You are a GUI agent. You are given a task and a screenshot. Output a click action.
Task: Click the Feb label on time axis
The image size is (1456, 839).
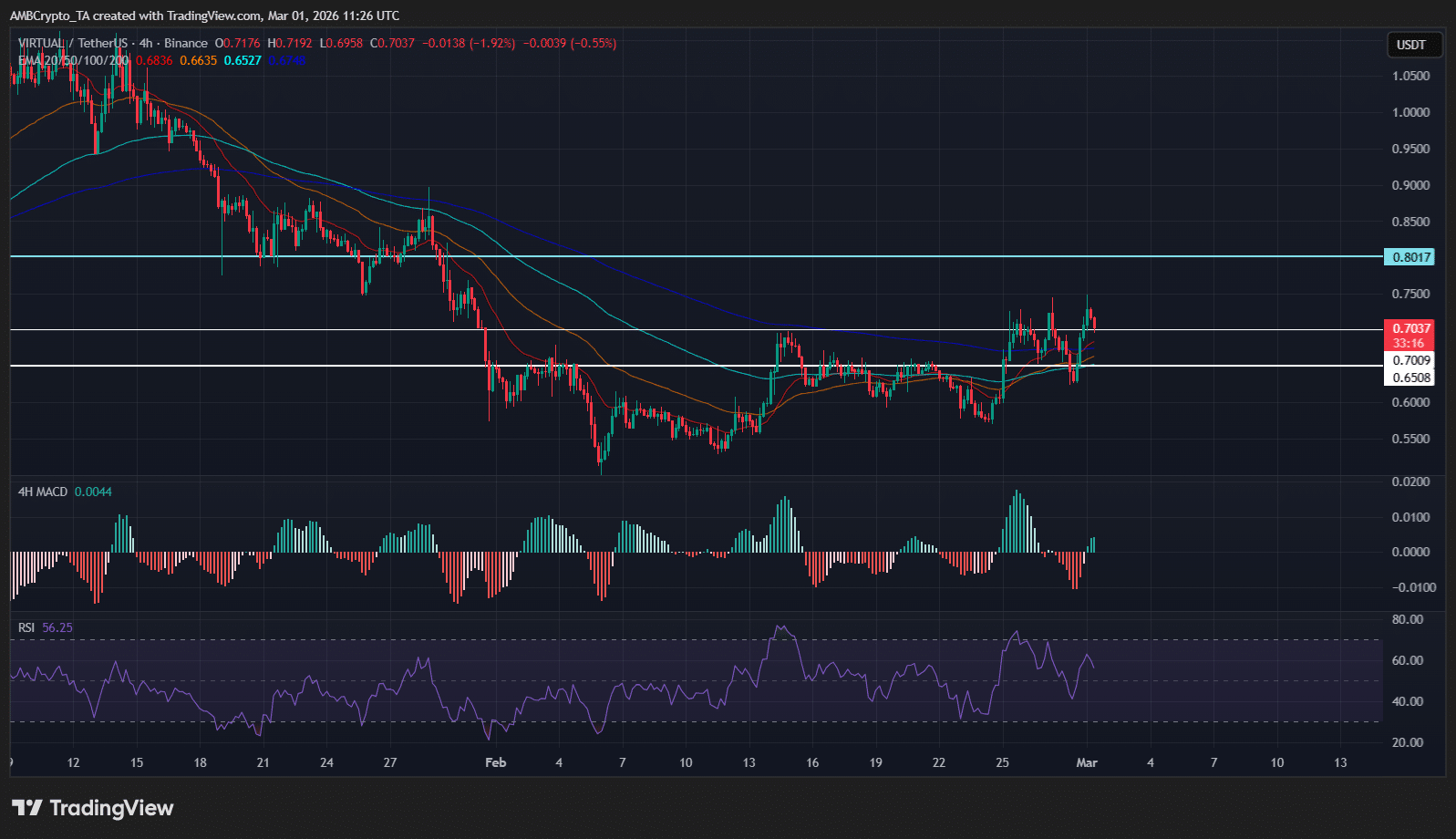pyautogui.click(x=495, y=762)
